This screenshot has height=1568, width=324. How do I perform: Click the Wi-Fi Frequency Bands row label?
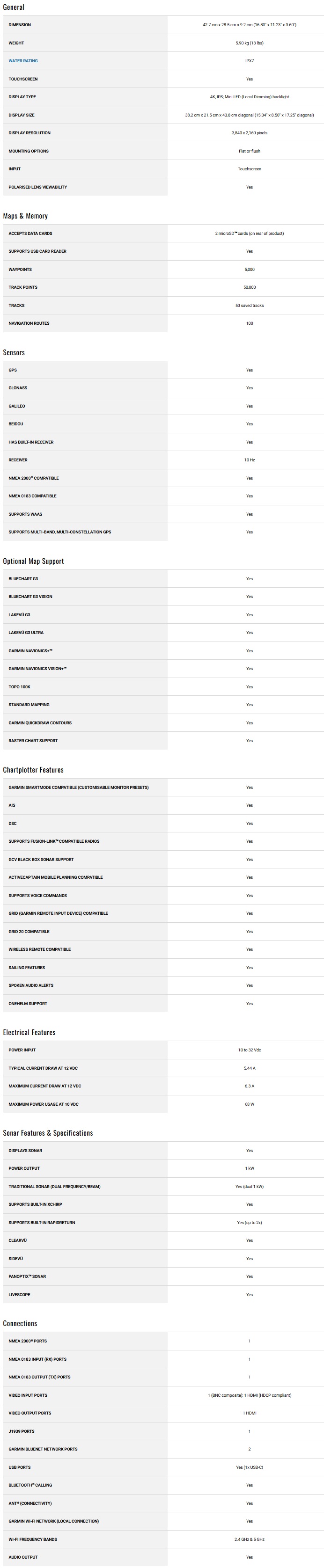click(33, 1539)
